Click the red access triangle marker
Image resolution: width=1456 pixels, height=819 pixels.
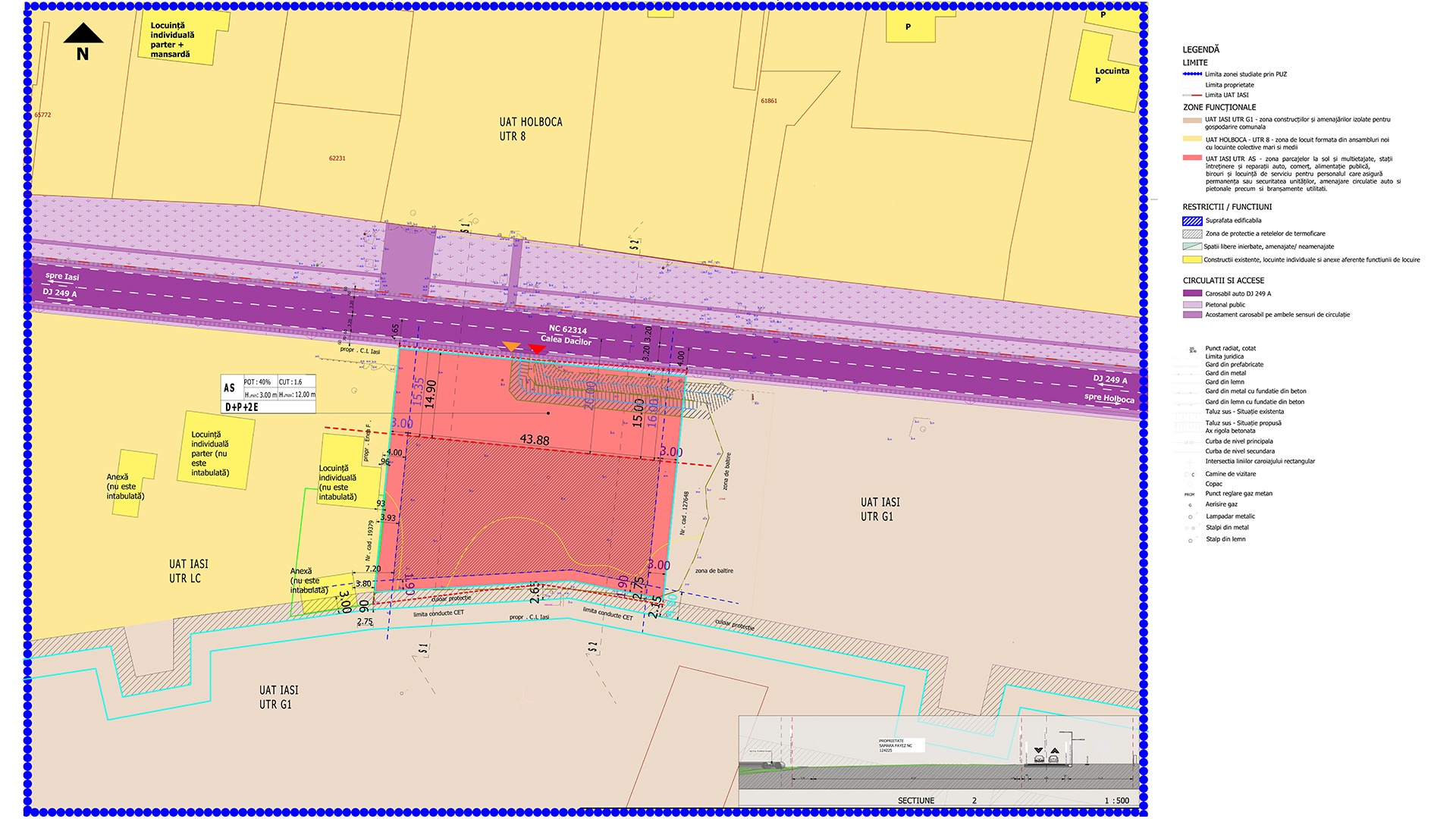pyautogui.click(x=537, y=349)
